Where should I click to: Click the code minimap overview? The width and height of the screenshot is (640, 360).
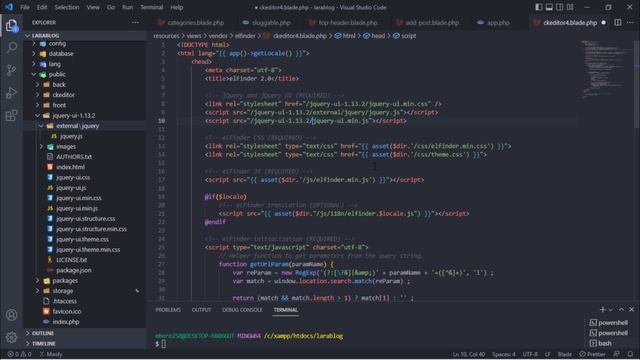tap(606, 69)
